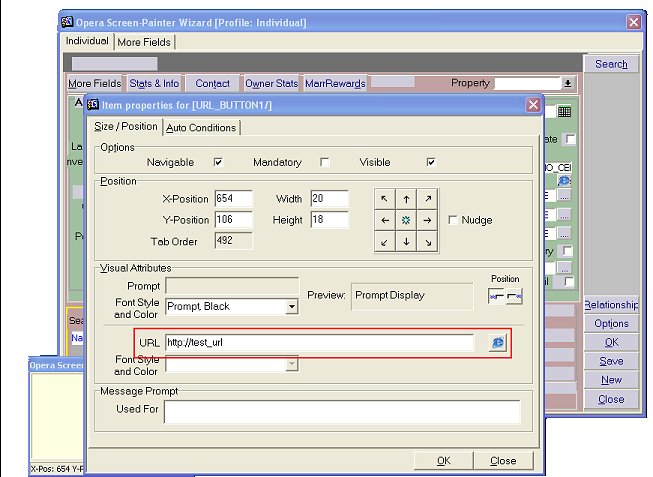Open the Prompt, Black font style dropdown

coord(291,307)
